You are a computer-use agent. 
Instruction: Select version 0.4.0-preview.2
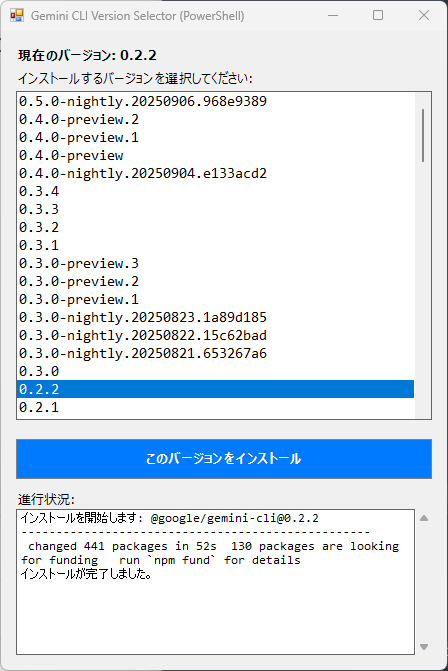[215, 119]
